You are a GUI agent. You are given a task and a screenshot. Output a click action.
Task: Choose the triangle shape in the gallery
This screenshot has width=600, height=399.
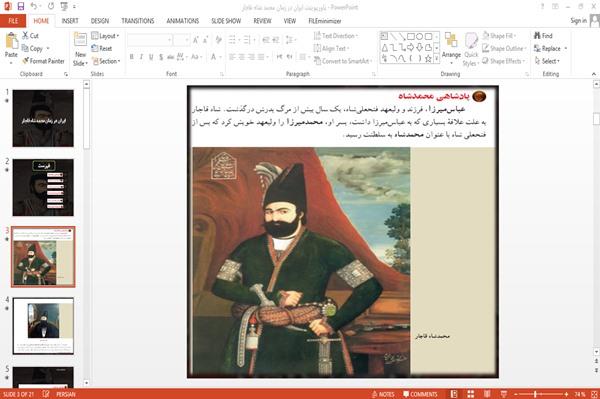point(384,47)
